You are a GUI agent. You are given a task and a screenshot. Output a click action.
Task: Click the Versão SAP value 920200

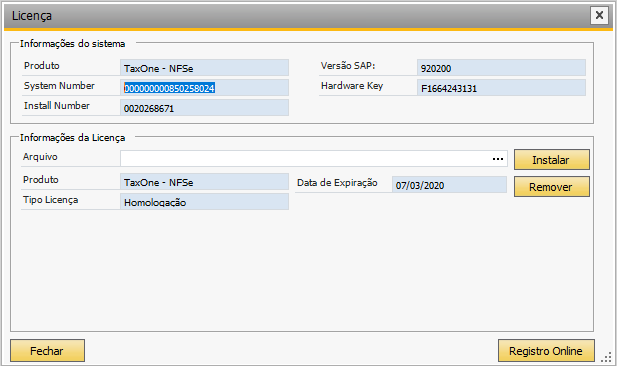(x=501, y=68)
